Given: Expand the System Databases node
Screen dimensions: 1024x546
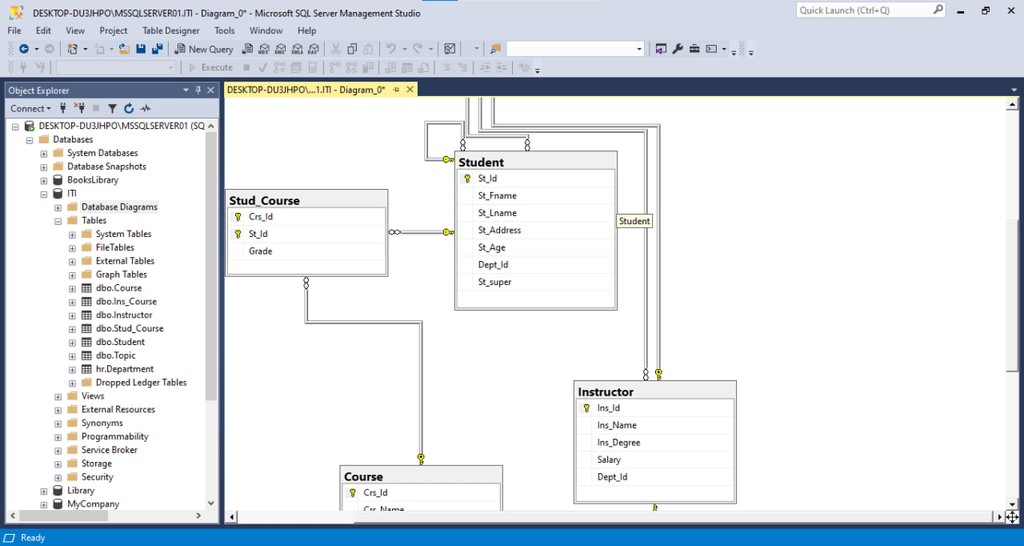Looking at the screenshot, I should click(x=44, y=153).
